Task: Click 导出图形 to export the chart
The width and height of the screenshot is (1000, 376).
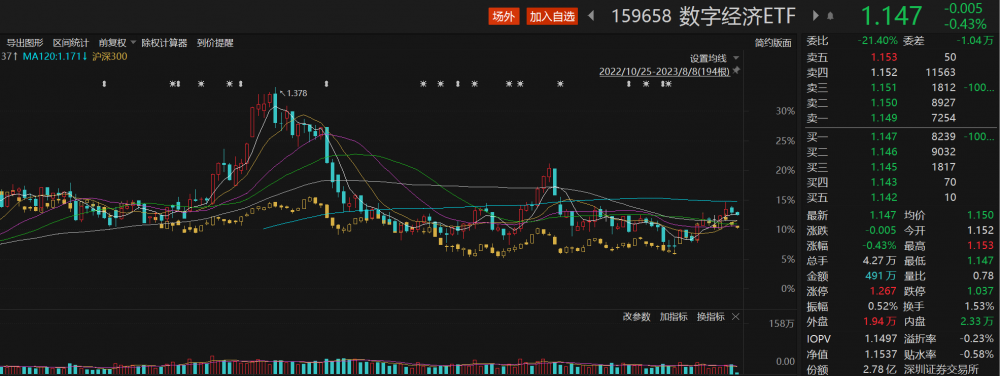Action: (x=25, y=43)
